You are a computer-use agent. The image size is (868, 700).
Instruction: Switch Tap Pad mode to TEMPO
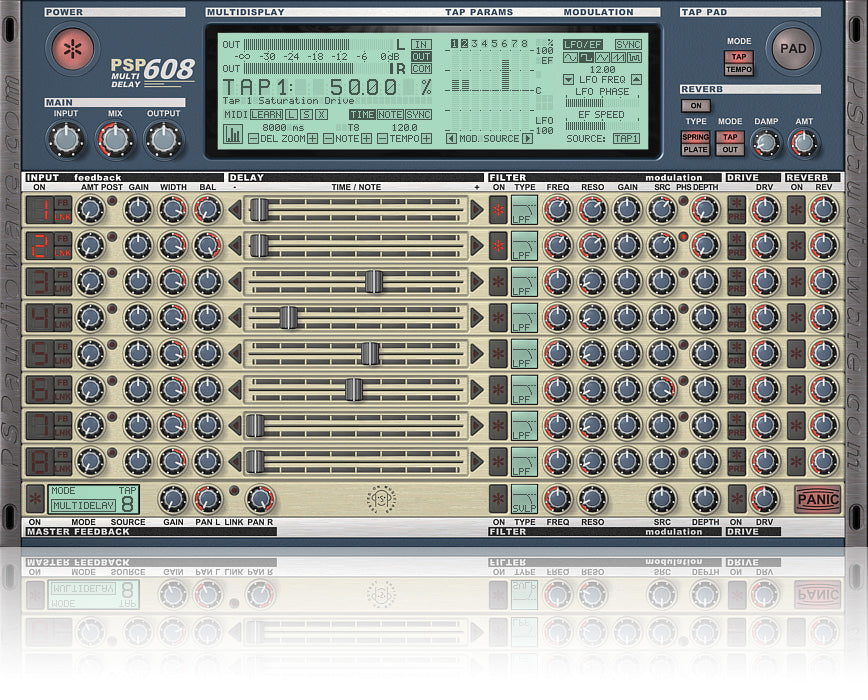click(x=739, y=69)
